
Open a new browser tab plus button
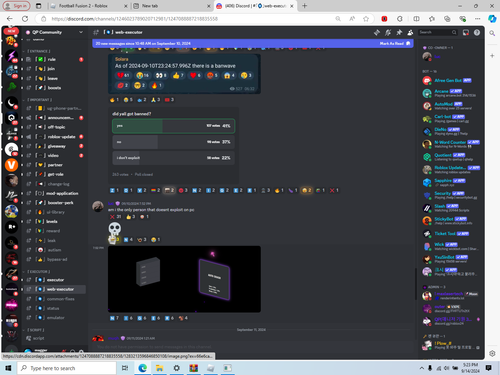(x=304, y=6)
